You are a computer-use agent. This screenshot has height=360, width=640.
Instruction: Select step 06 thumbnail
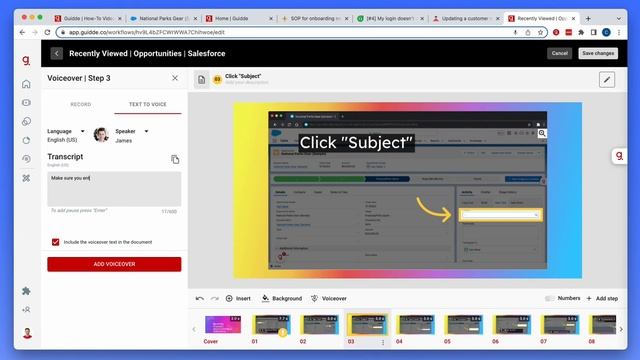(x=512, y=324)
